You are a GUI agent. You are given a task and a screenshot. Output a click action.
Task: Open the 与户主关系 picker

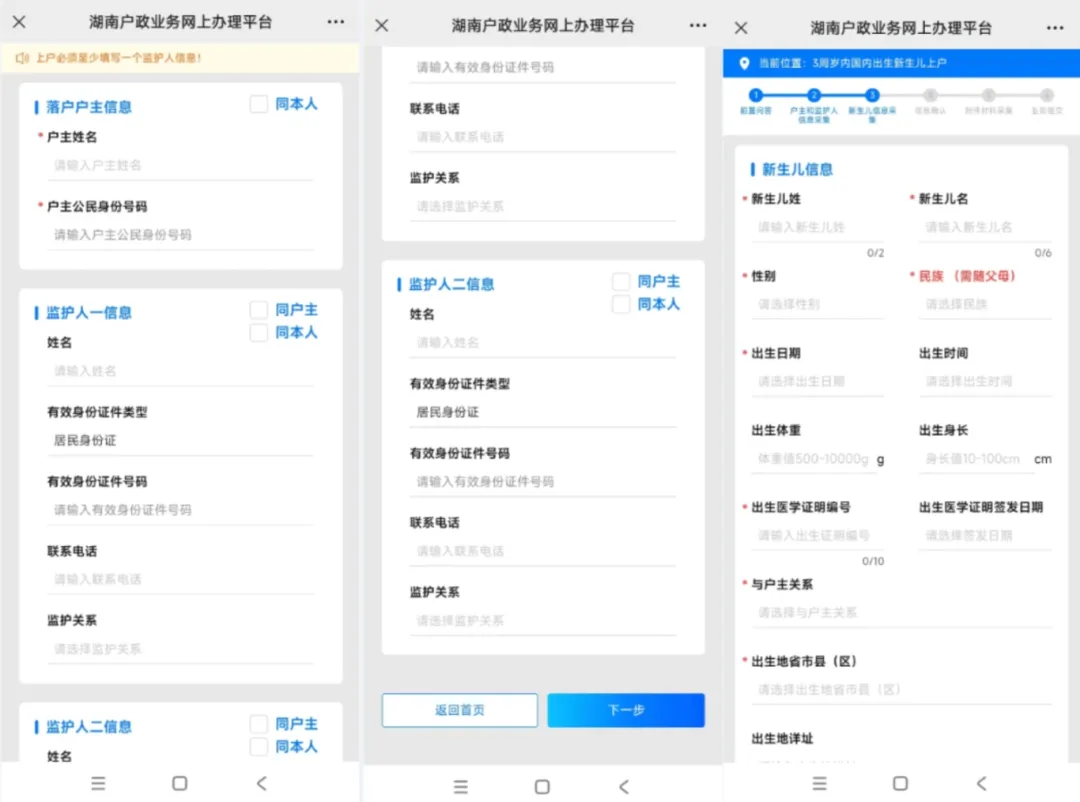(x=900, y=612)
